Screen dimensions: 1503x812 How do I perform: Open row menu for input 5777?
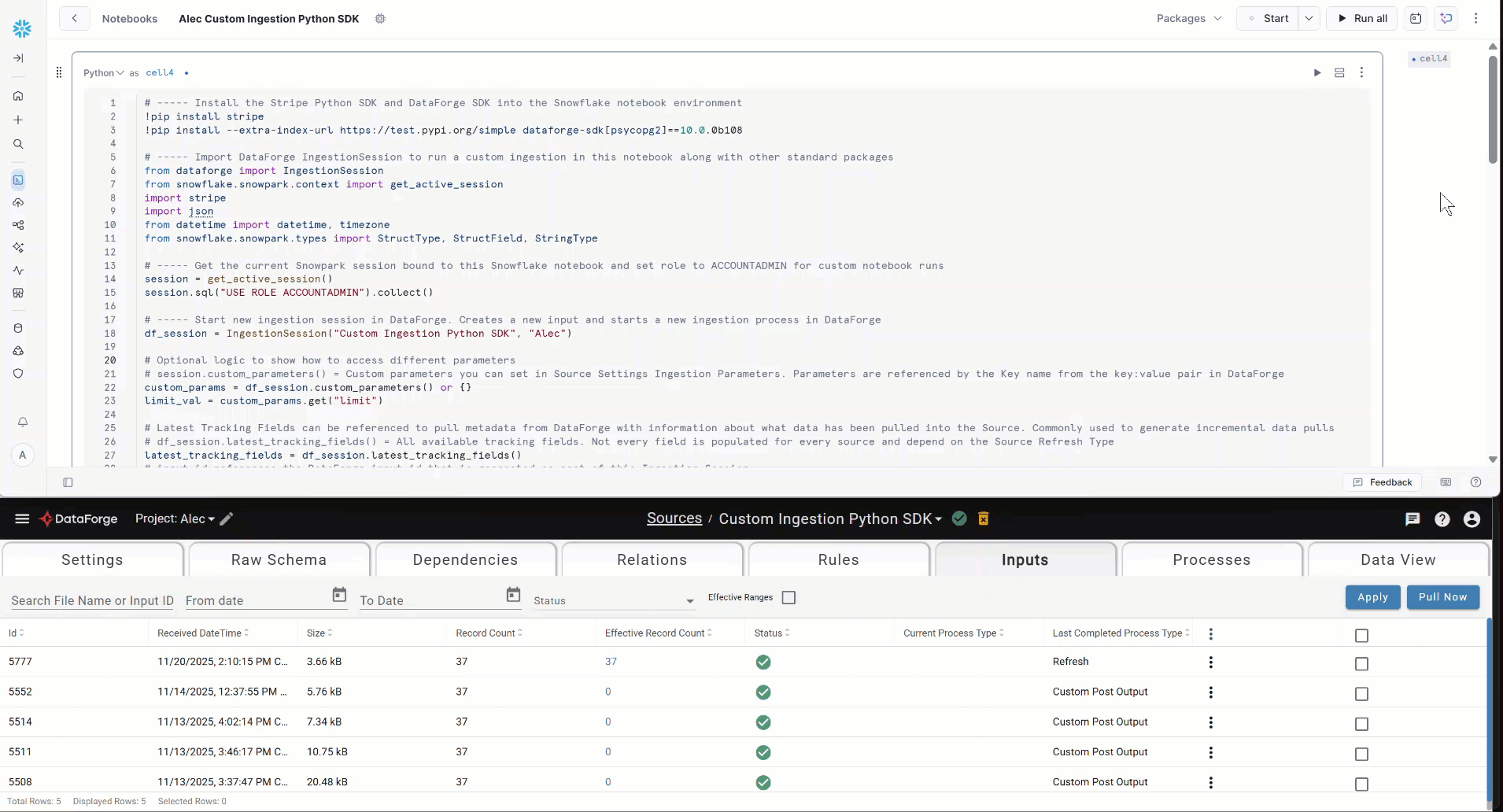tap(1211, 663)
